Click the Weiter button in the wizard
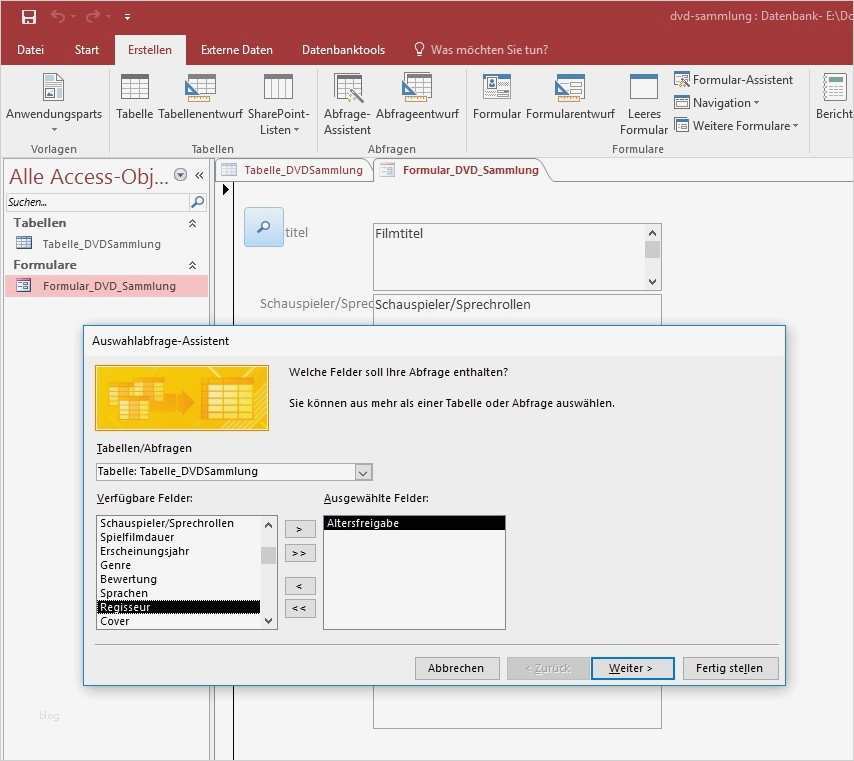Screen dimensions: 854x761 click(632, 668)
